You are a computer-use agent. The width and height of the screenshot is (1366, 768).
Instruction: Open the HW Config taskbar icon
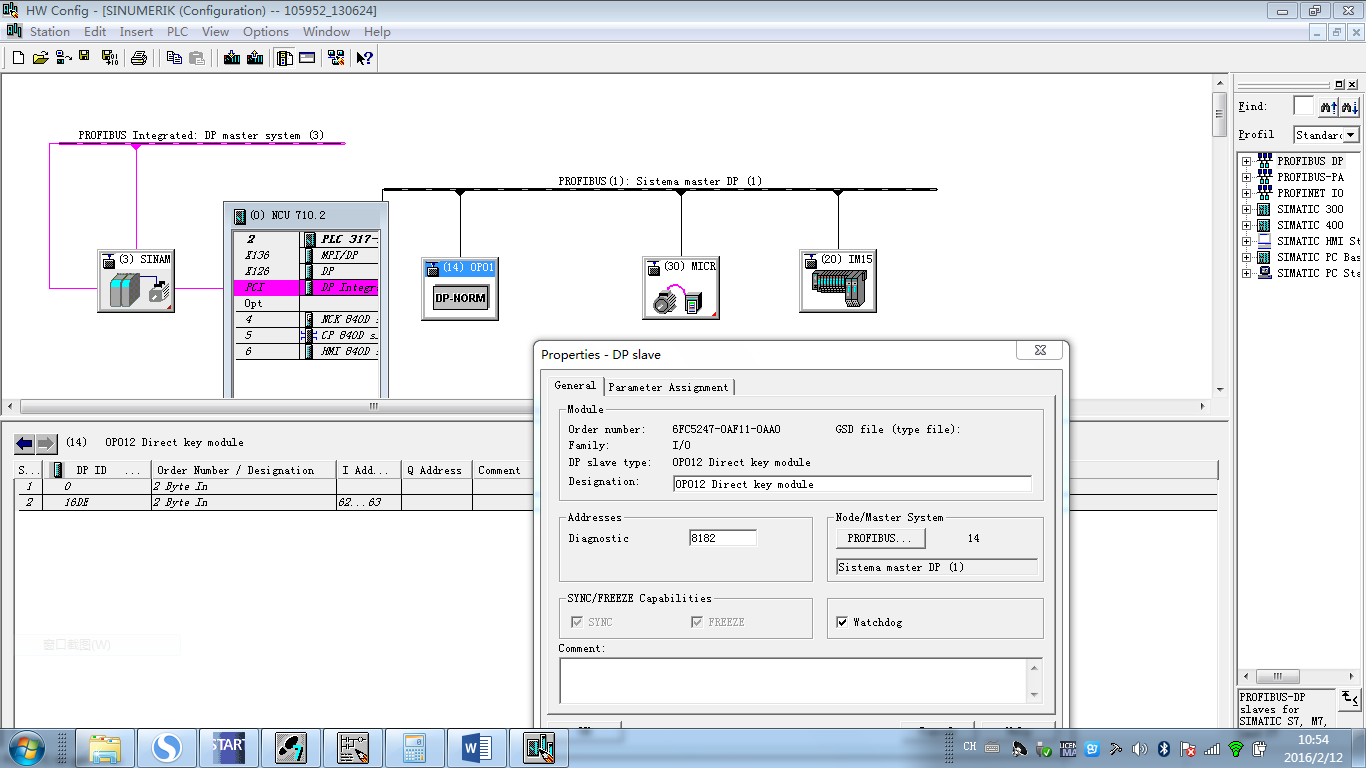539,747
